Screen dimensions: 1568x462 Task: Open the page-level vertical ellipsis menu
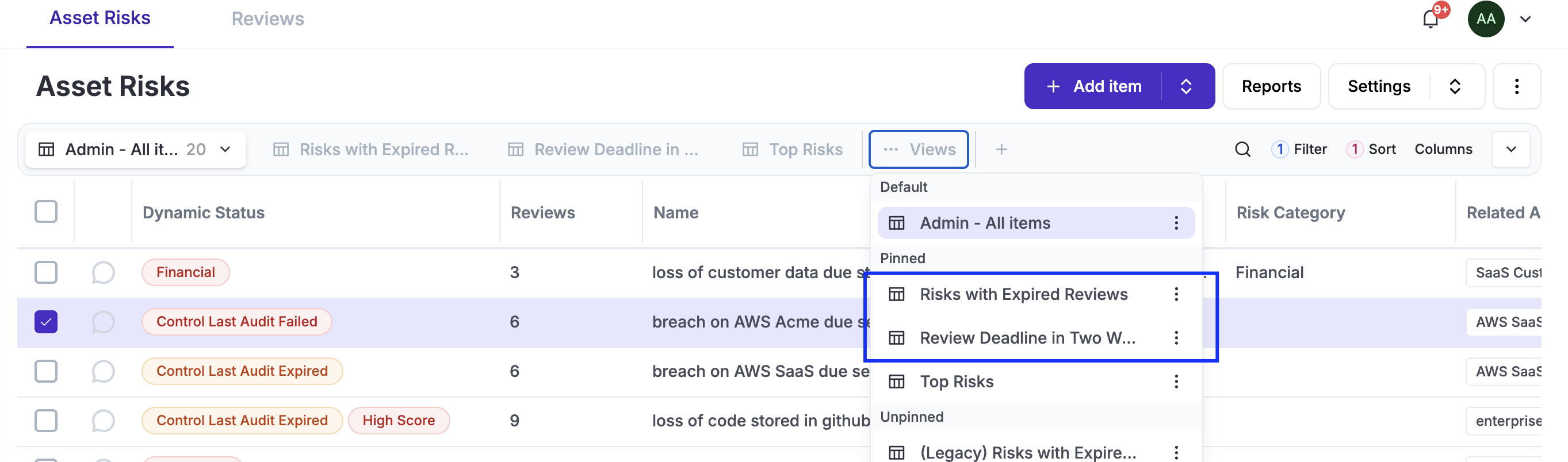1516,86
